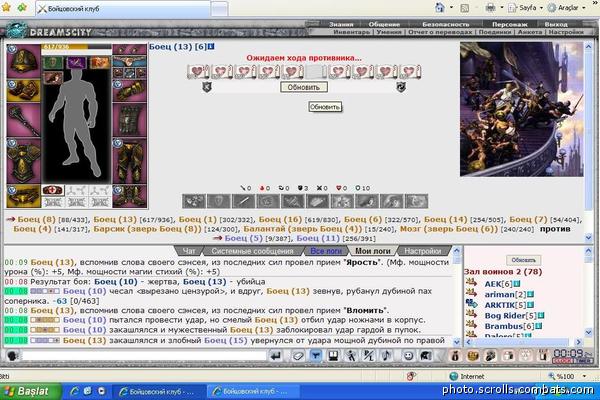This screenshot has width=600, height=400.
Task: Open the Инвентарь submenu link
Action: coord(352,32)
